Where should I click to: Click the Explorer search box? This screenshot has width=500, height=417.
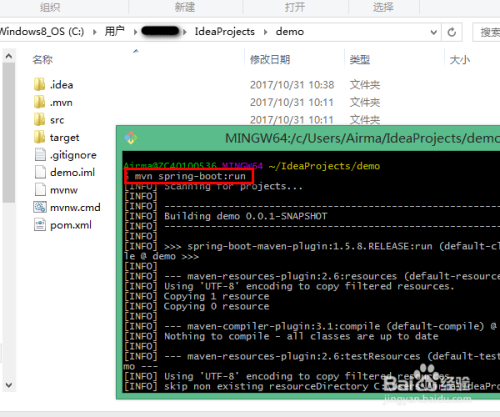pos(486,32)
